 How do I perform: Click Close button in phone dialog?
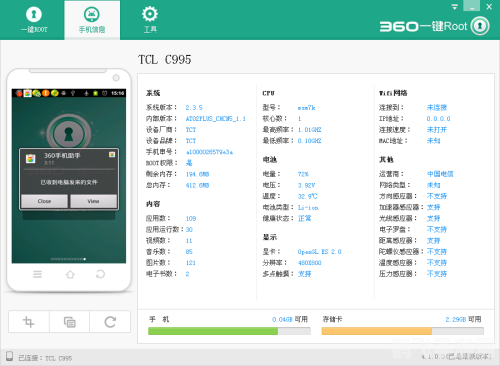point(44,201)
